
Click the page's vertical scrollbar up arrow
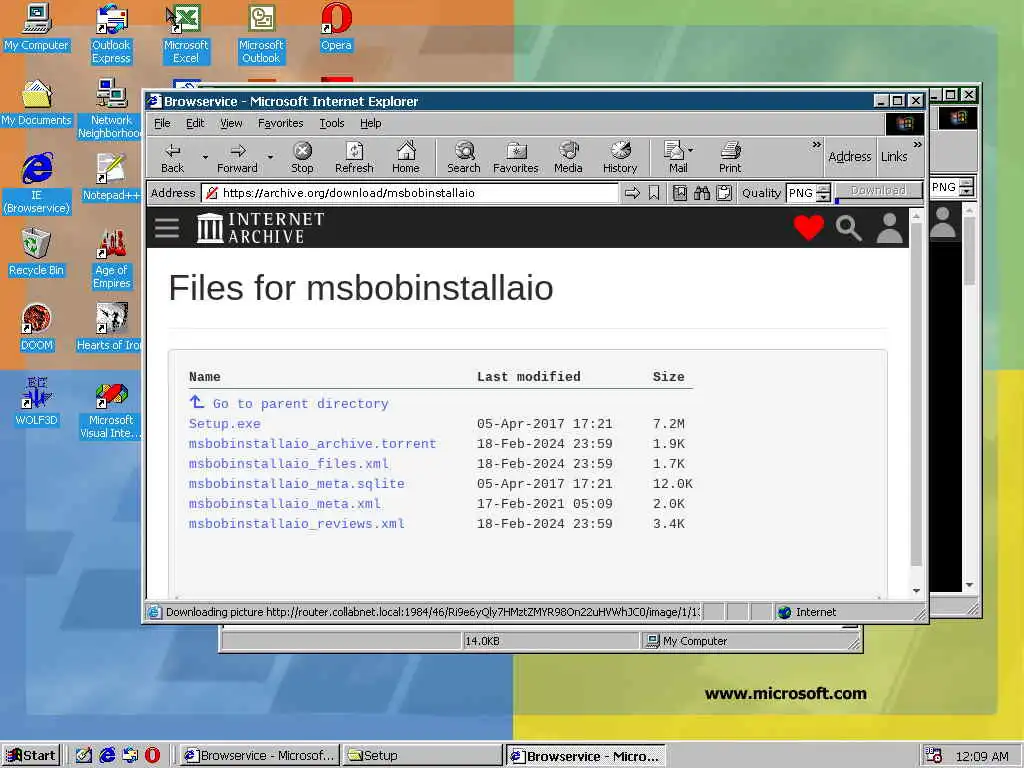click(916, 216)
